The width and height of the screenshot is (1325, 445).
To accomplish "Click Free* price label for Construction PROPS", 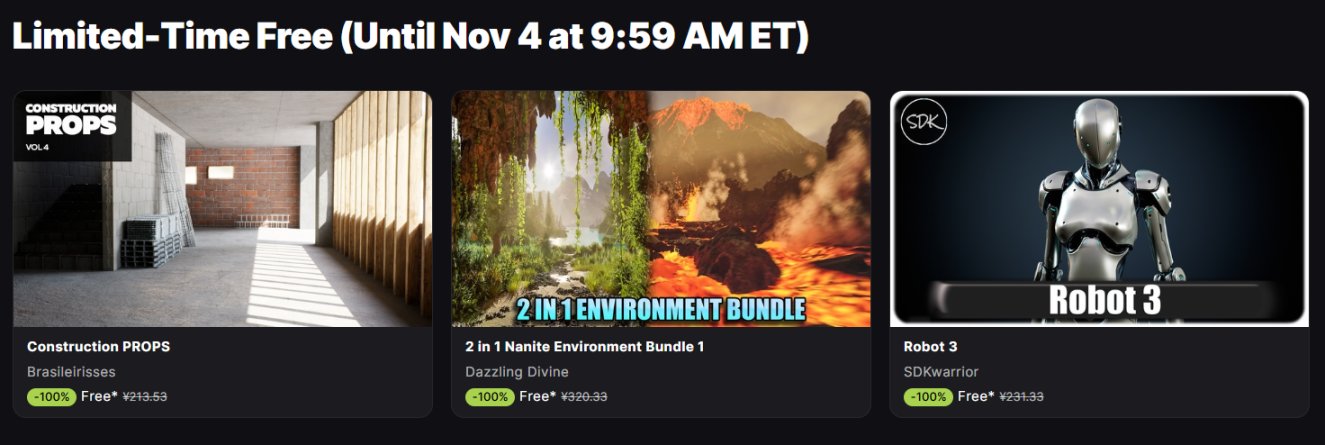I will (x=99, y=396).
